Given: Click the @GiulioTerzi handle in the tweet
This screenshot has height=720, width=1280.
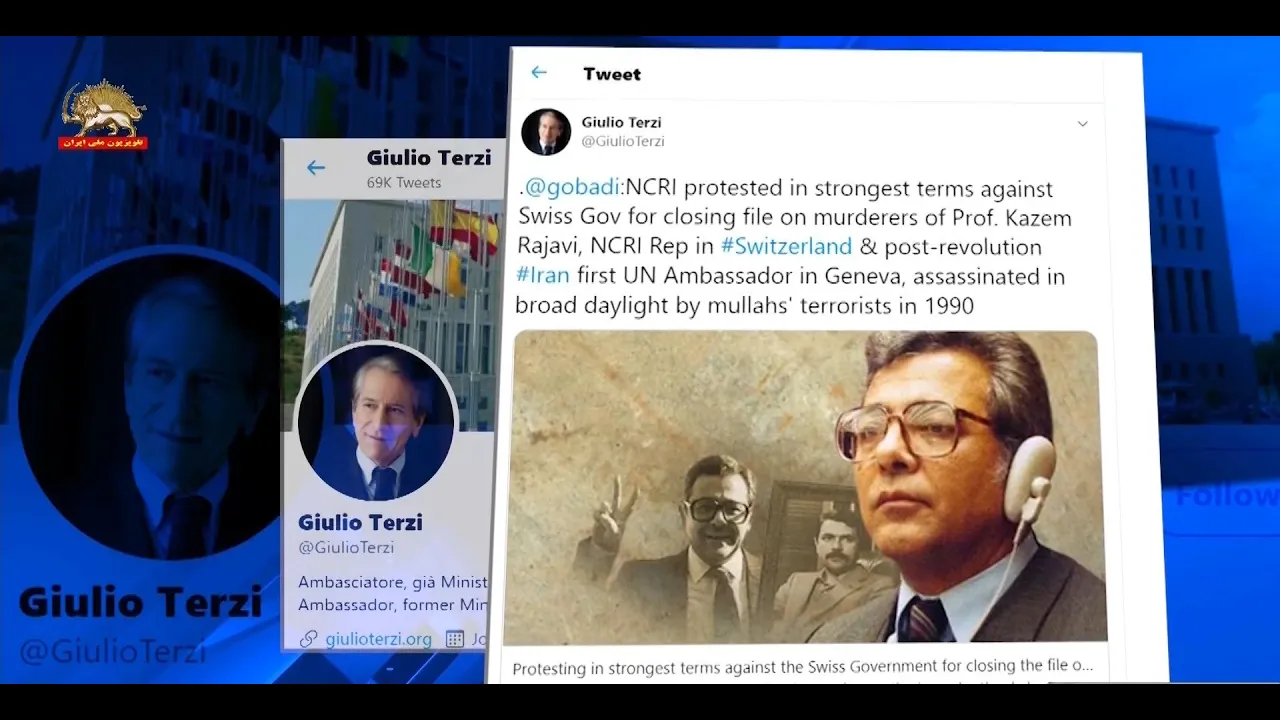Looking at the screenshot, I should tap(622, 141).
